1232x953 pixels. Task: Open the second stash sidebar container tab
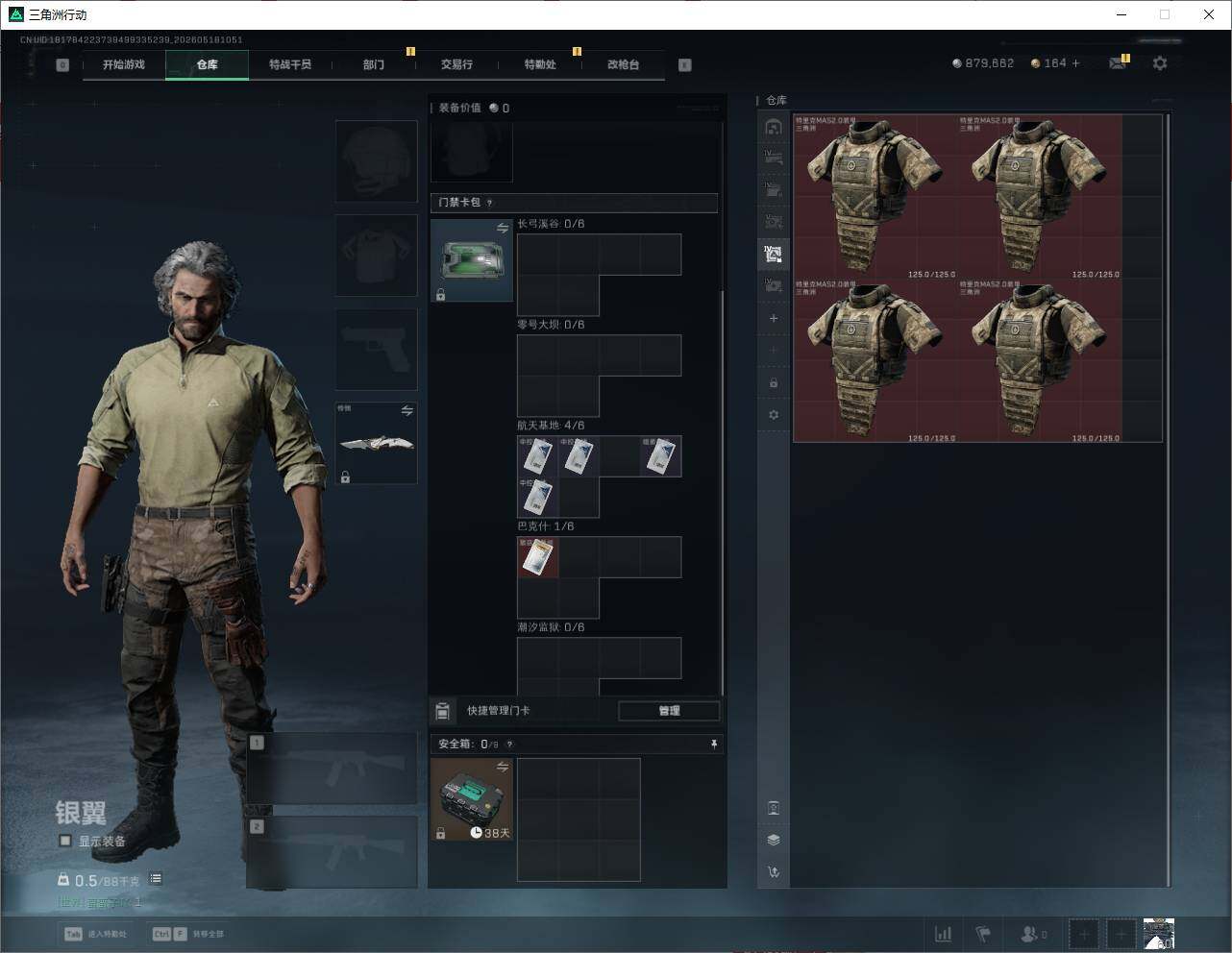(x=774, y=158)
